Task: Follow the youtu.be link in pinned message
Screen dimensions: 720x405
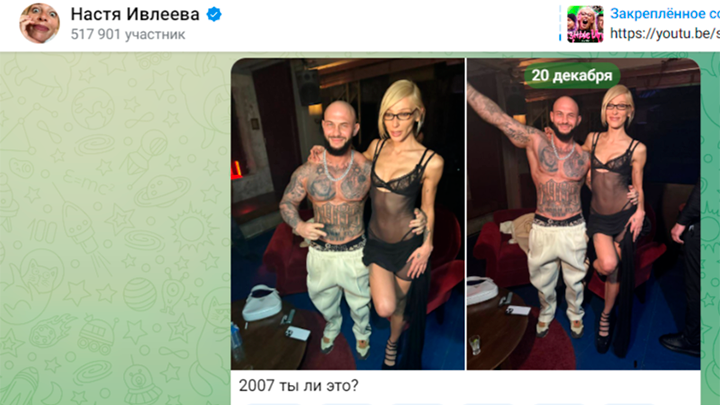Action: [664, 34]
